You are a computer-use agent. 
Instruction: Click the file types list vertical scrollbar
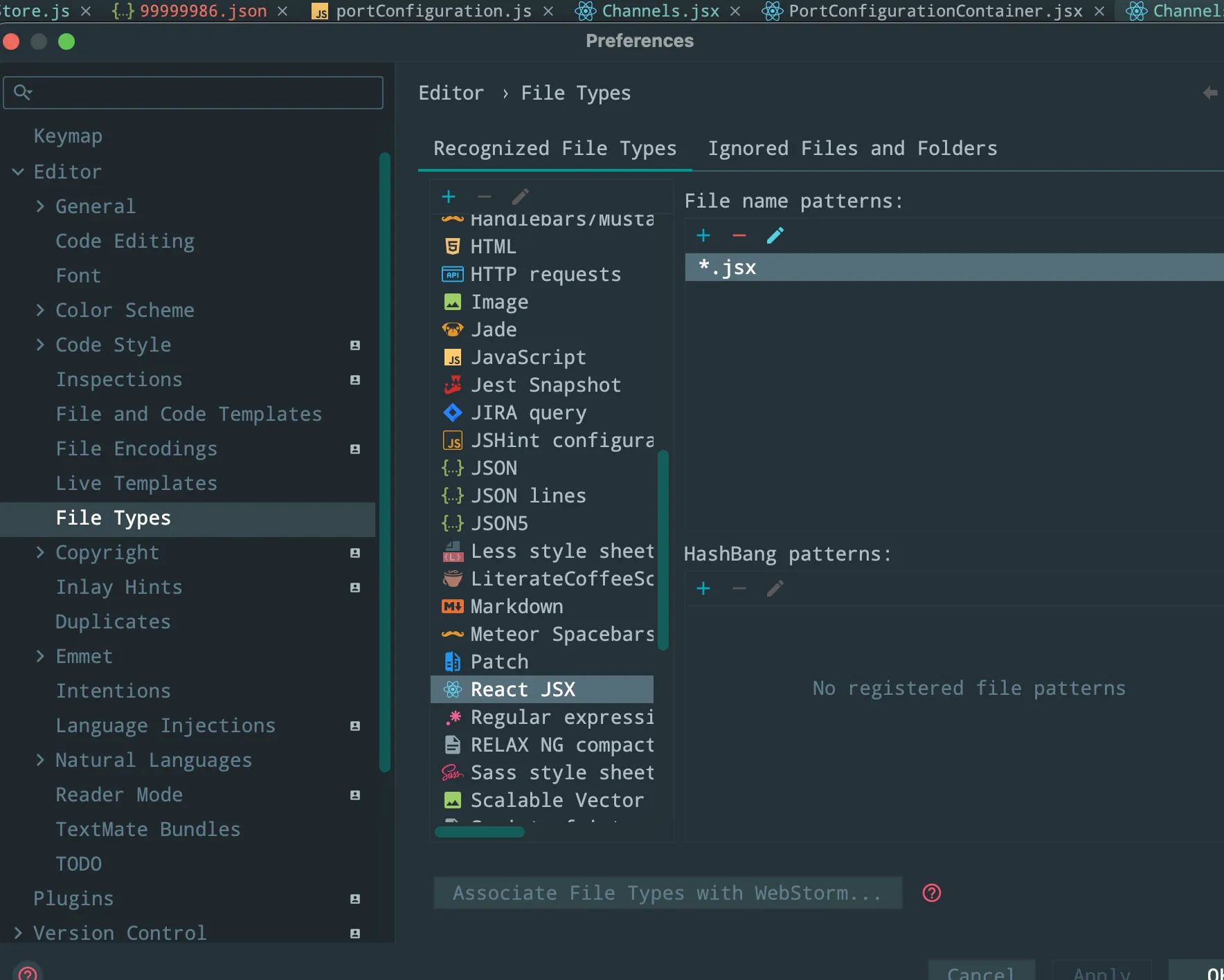coord(663,550)
